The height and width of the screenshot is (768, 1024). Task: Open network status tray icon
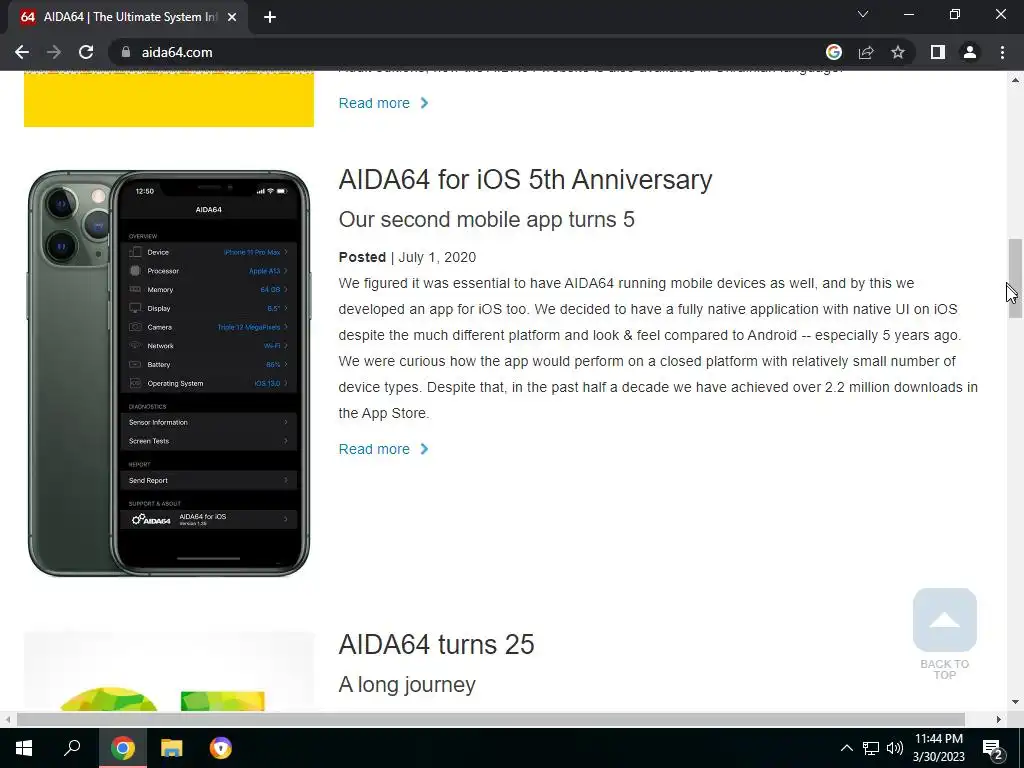pos(871,748)
